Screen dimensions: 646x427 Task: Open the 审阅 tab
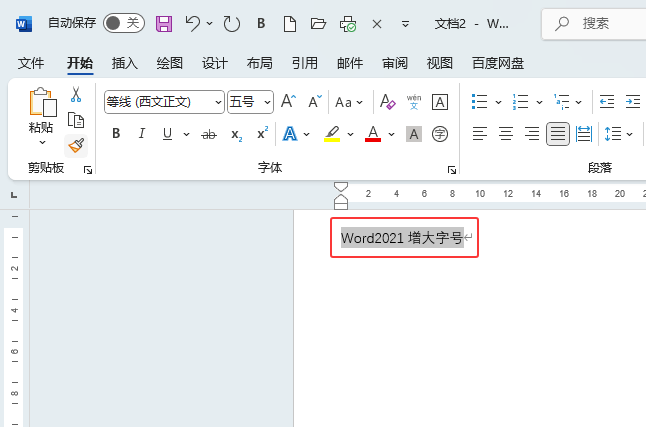click(395, 63)
